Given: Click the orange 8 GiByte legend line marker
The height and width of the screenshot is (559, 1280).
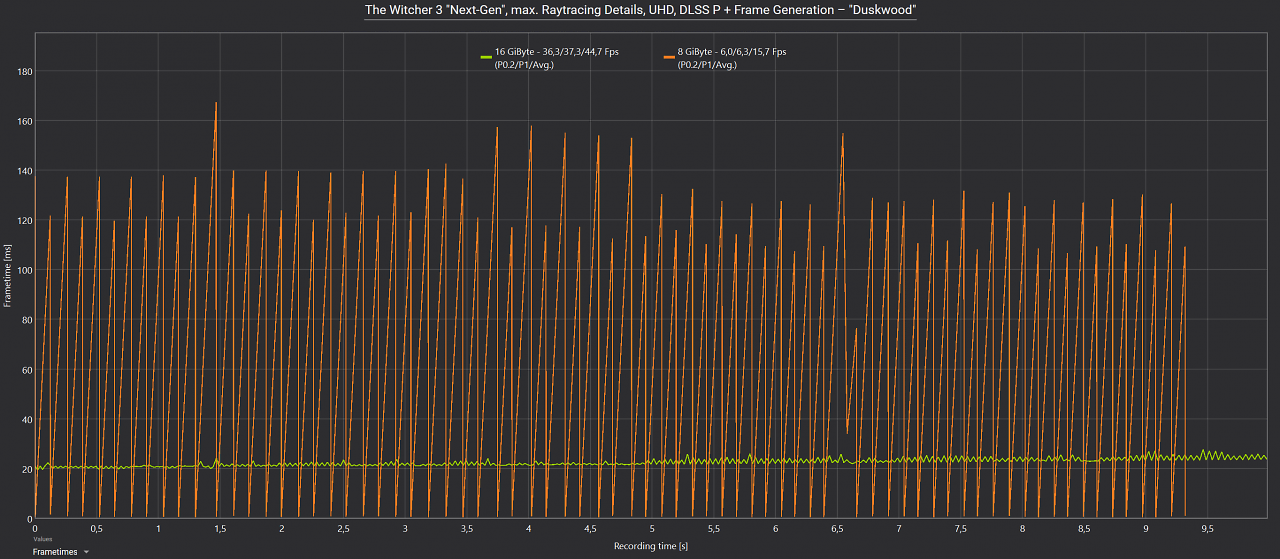Looking at the screenshot, I should (669, 58).
